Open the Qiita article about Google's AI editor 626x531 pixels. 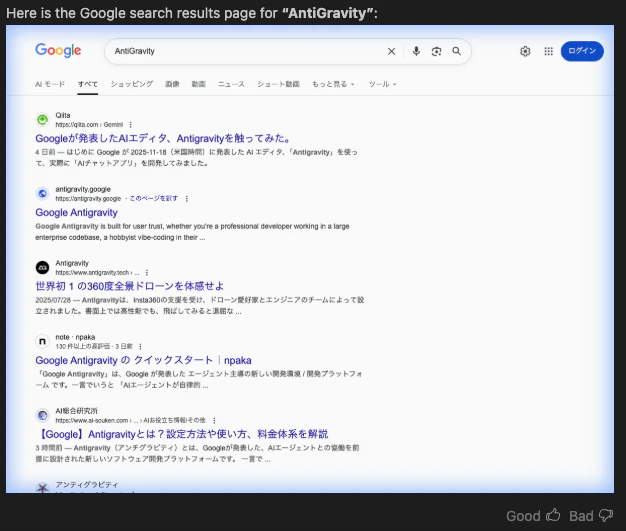[163, 139]
